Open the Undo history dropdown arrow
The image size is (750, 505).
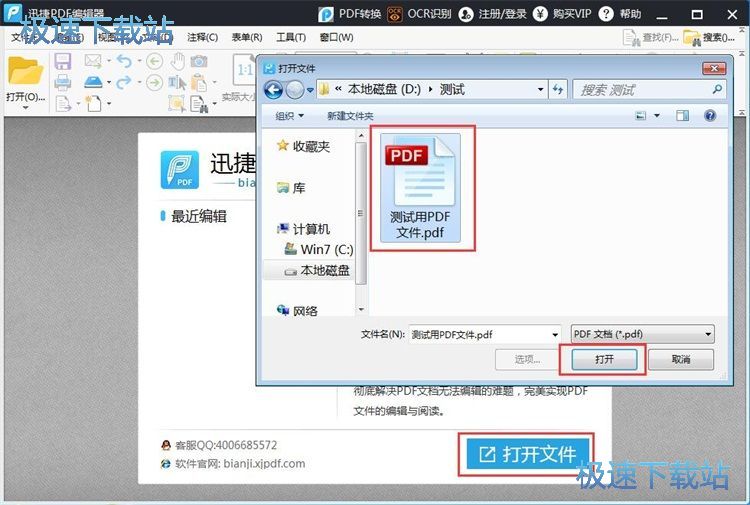(139, 61)
